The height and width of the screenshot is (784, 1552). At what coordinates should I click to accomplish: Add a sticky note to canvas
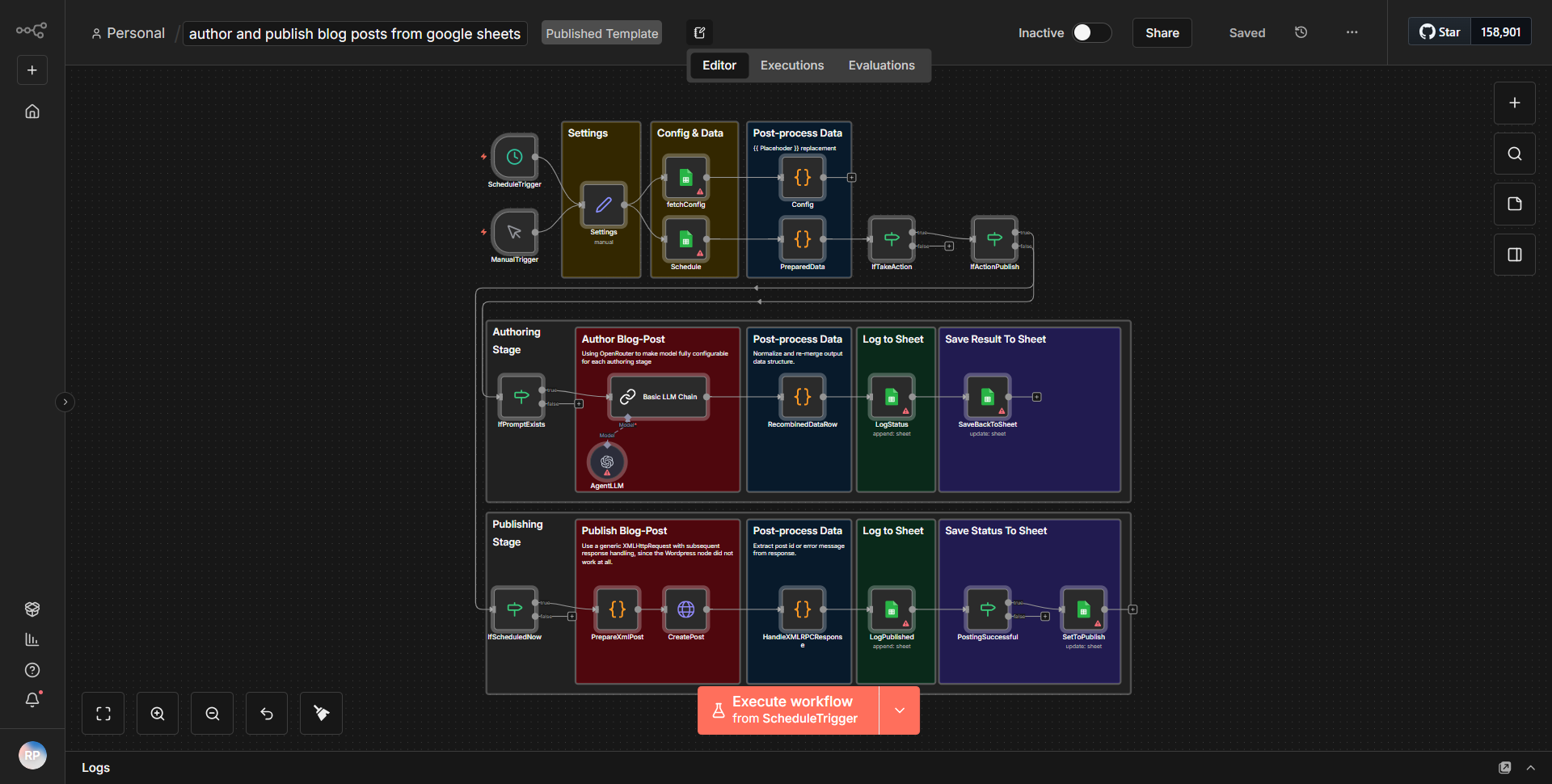[x=1515, y=204]
